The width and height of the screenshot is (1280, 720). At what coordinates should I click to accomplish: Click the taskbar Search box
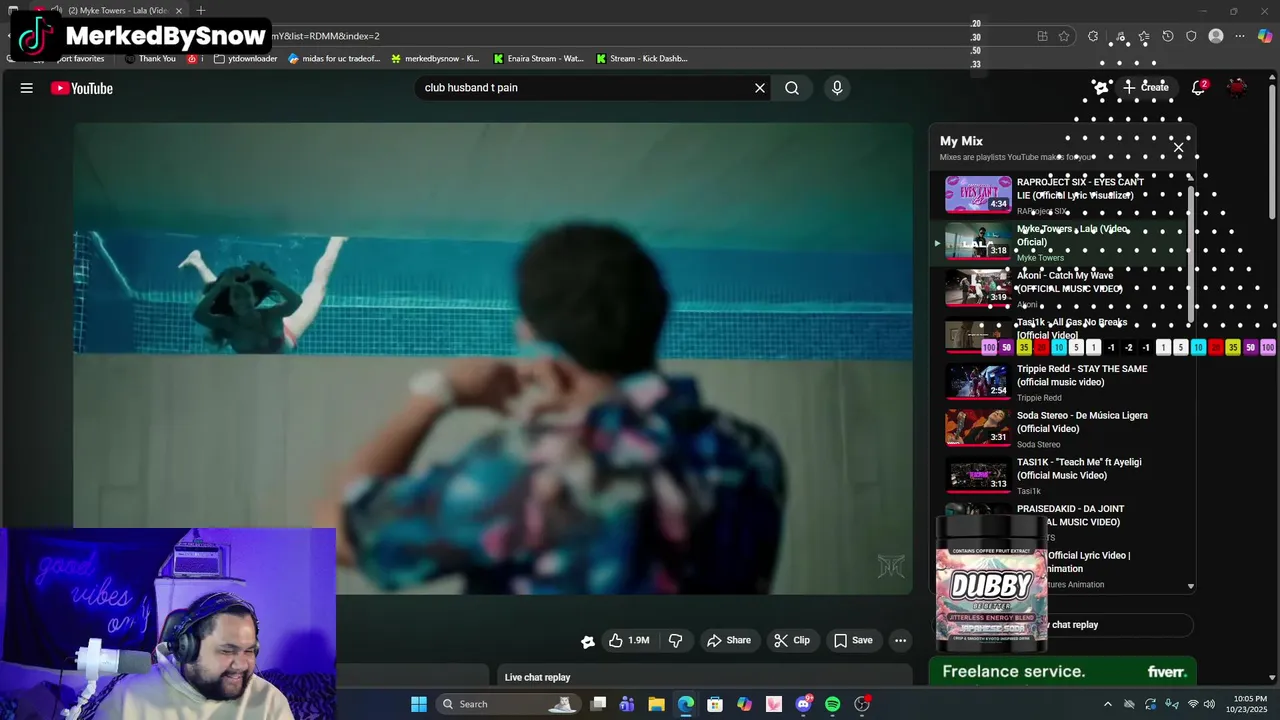point(510,704)
